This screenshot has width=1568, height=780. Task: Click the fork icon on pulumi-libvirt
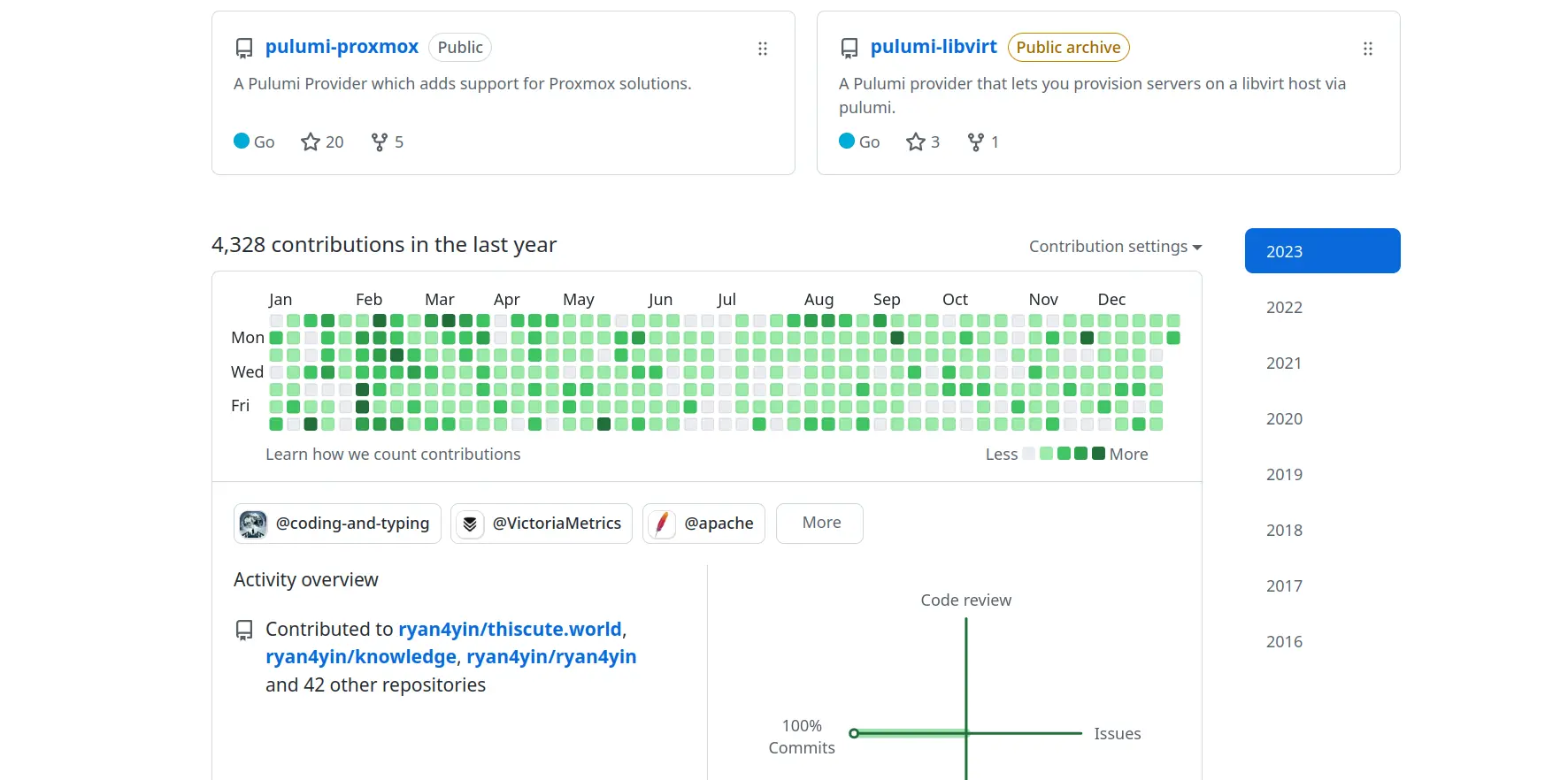tap(975, 141)
